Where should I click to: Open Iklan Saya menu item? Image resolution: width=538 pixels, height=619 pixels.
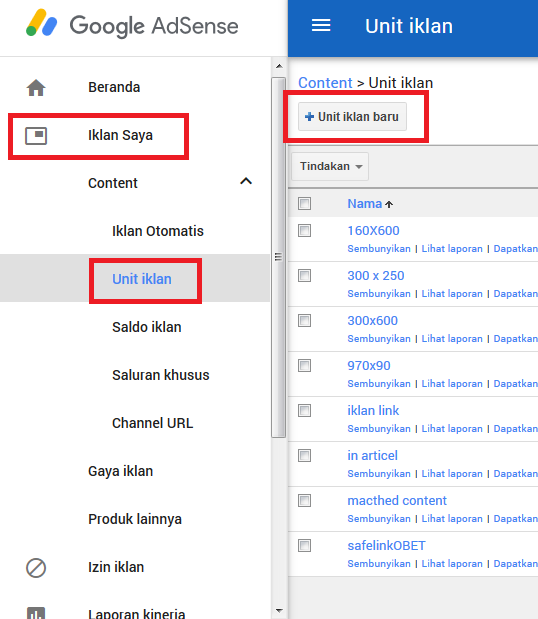click(120, 135)
